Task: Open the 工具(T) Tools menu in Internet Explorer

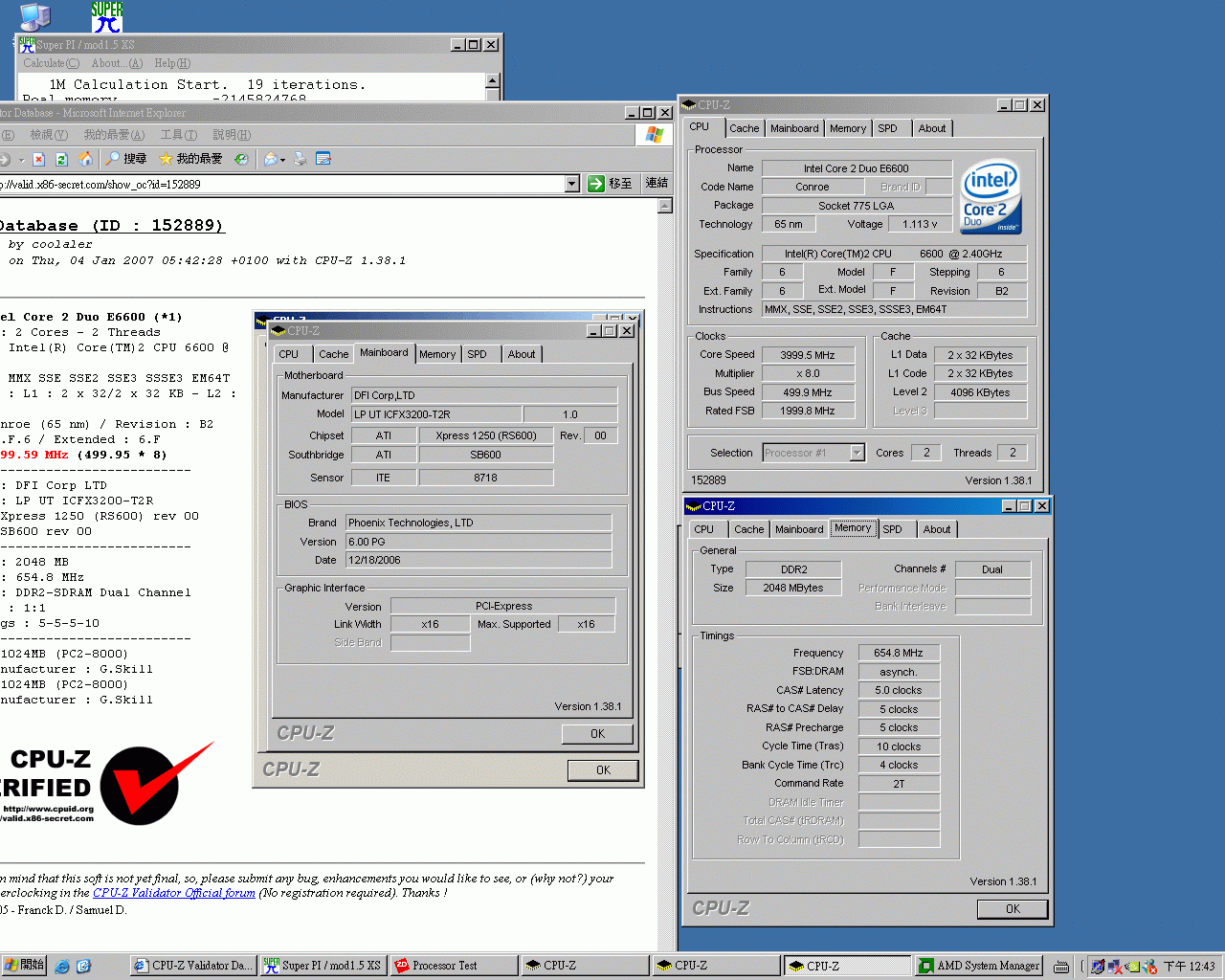Action: tap(179, 135)
